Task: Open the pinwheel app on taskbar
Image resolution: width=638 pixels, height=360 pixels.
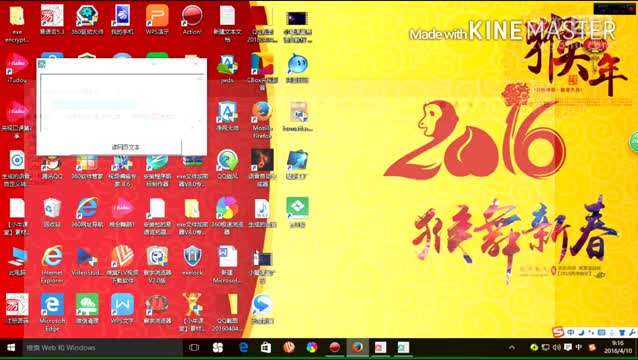Action: tap(218, 348)
